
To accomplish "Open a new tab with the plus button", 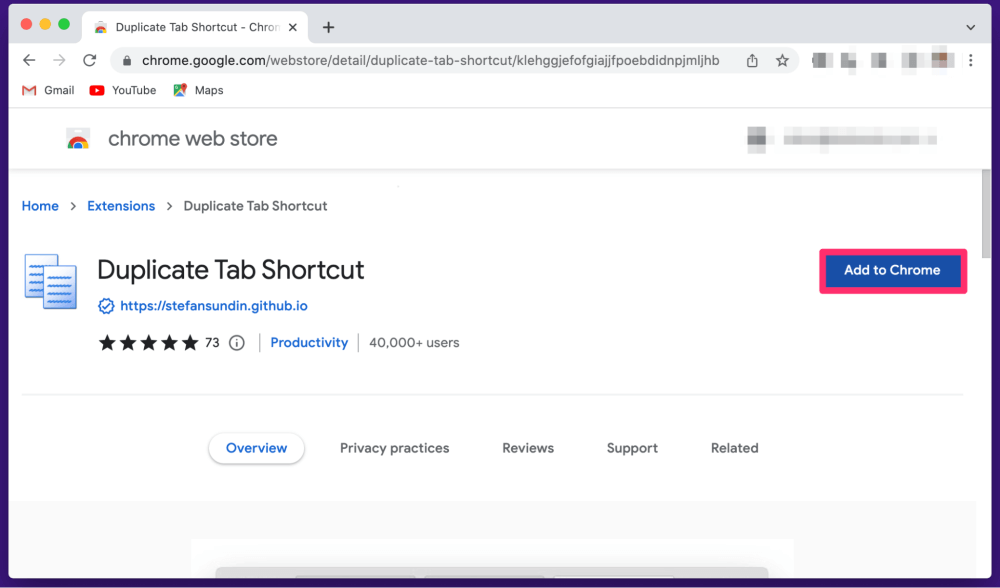I will (x=328, y=27).
